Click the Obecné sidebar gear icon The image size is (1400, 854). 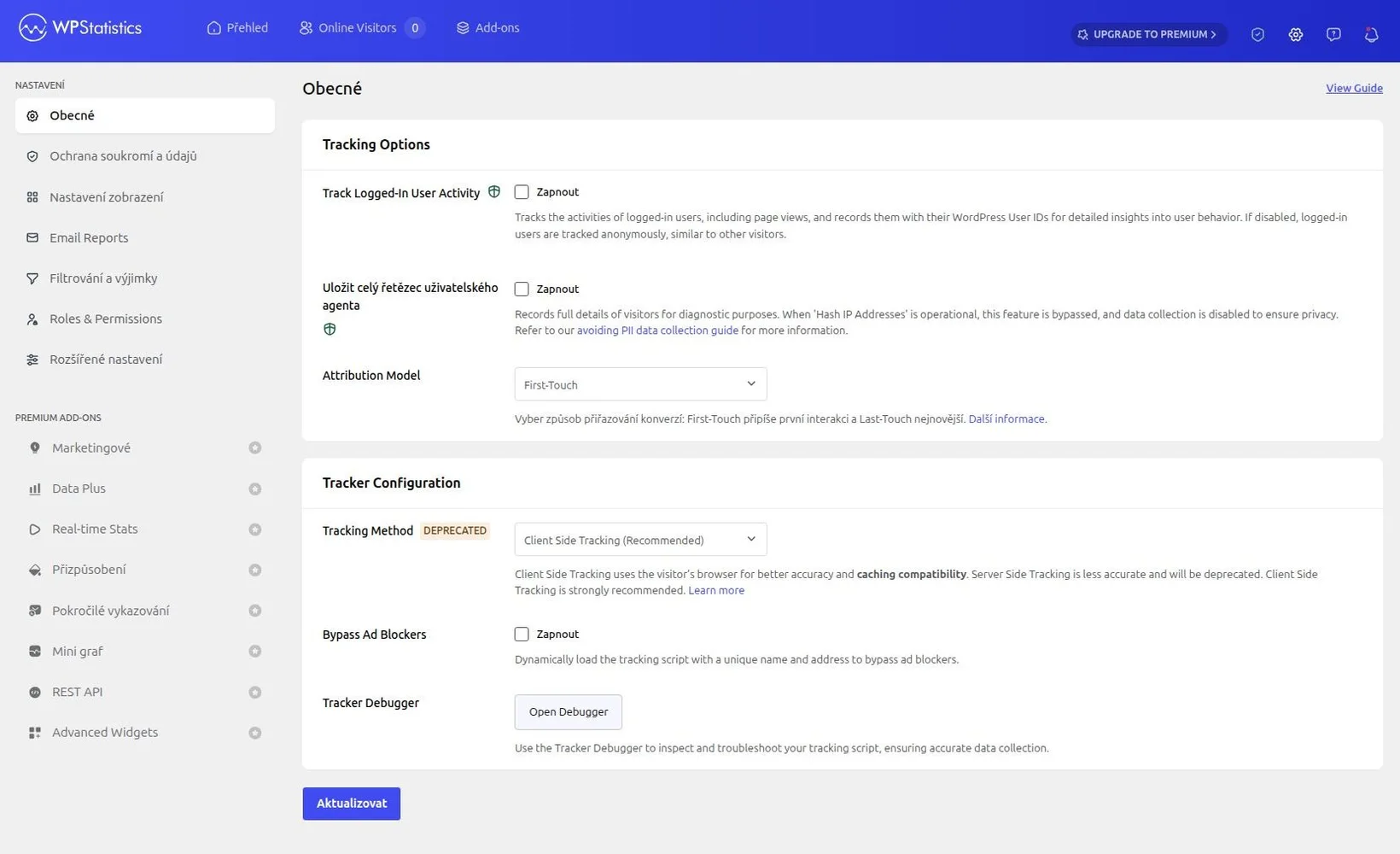tap(32, 116)
